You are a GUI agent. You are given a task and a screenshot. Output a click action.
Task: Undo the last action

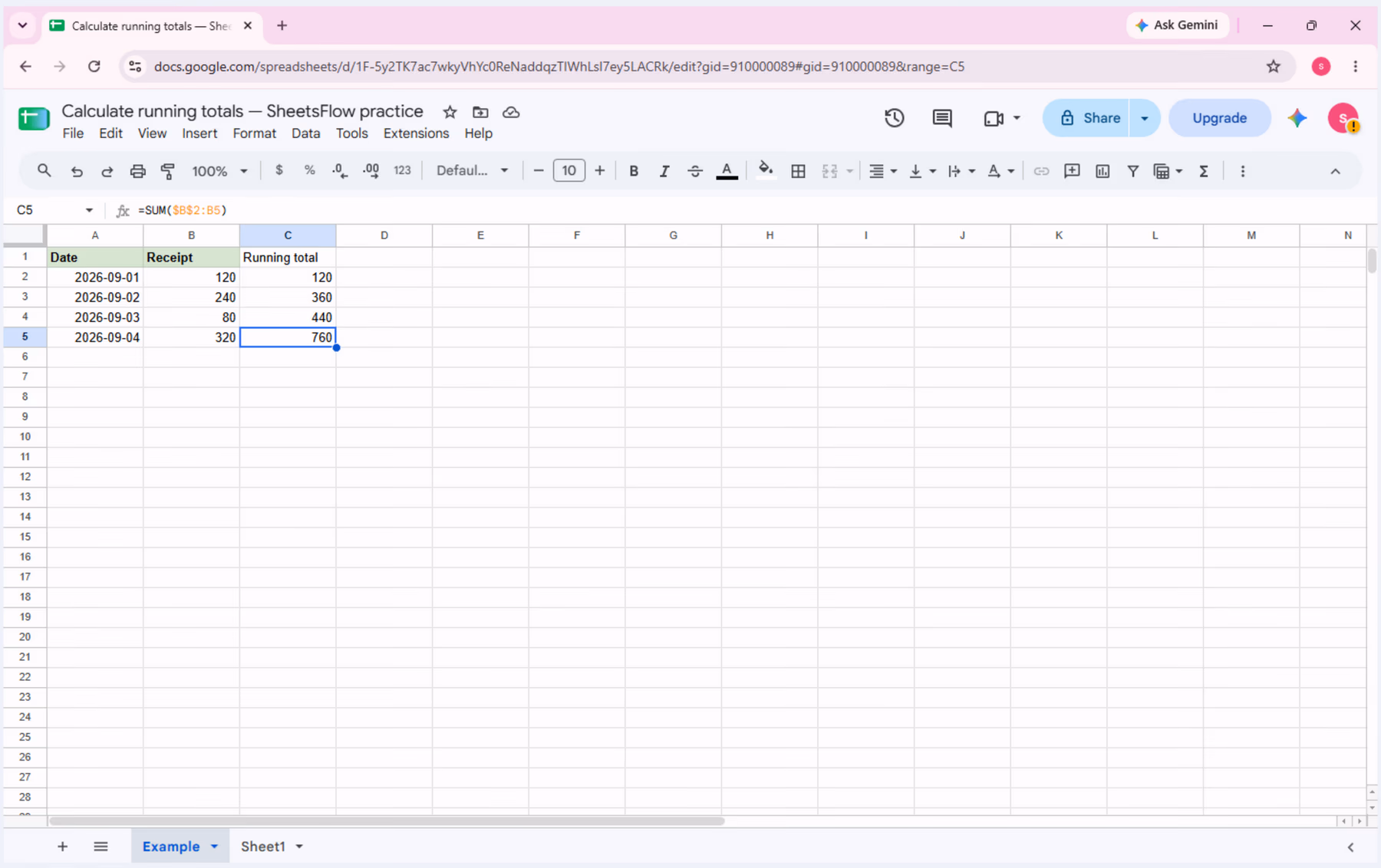pyautogui.click(x=76, y=171)
